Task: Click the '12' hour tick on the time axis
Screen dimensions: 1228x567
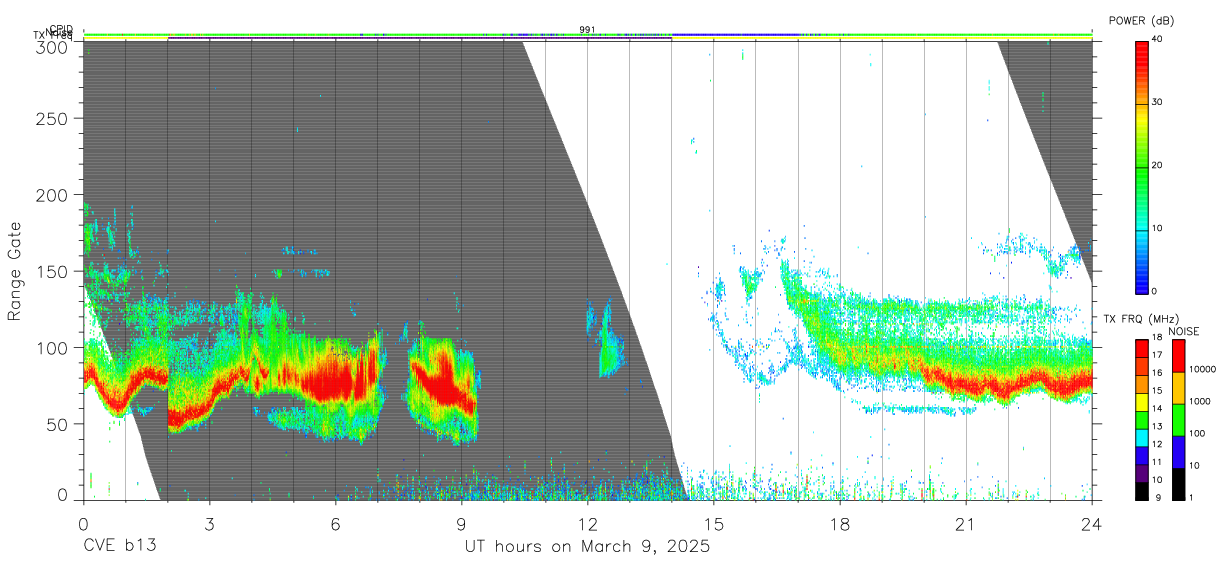Action: click(x=587, y=524)
